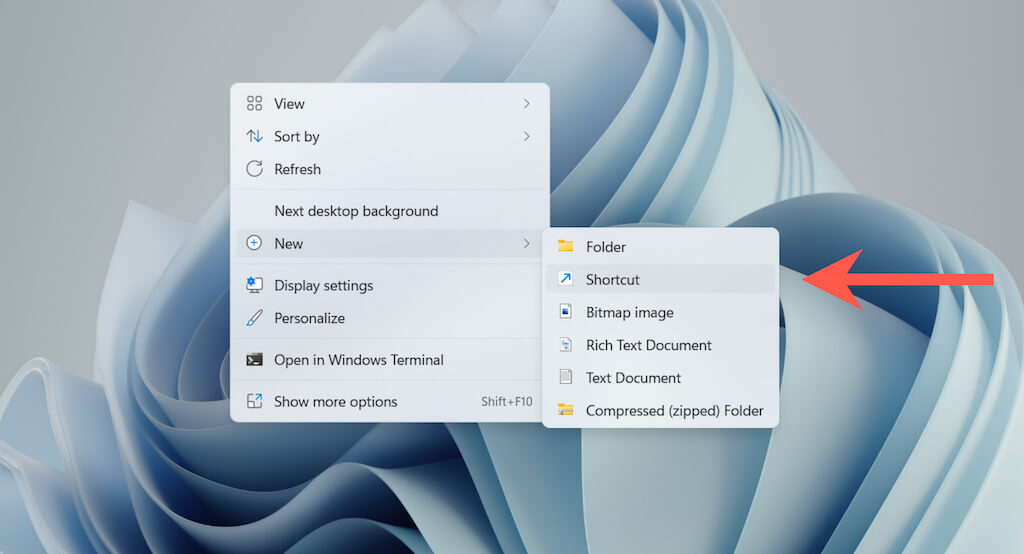1024x554 pixels.
Task: Click the Sort by arrows icon
Action: pyautogui.click(x=254, y=136)
